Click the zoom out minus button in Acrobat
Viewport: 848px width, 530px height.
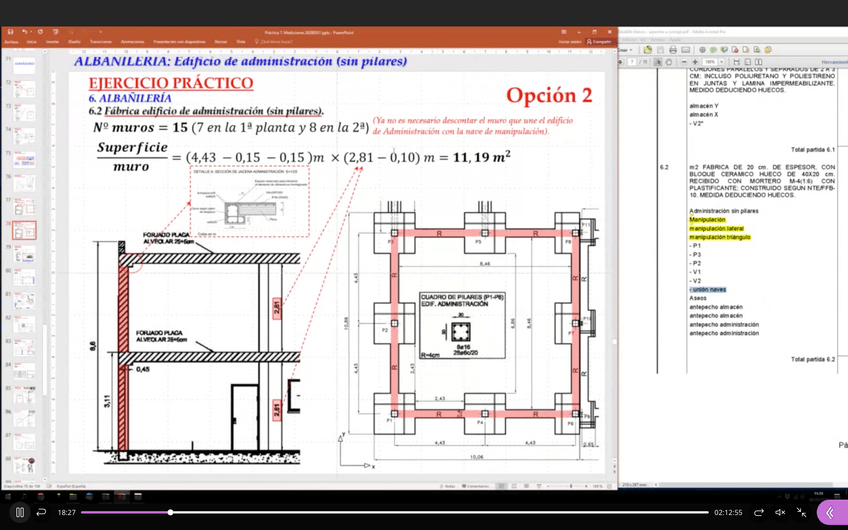coord(683,62)
